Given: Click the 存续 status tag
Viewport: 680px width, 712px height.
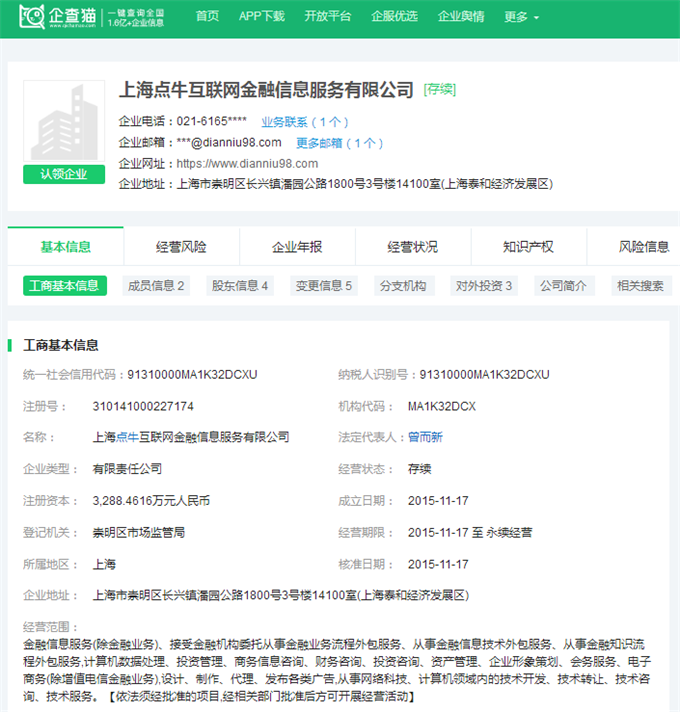Looking at the screenshot, I should [440, 90].
